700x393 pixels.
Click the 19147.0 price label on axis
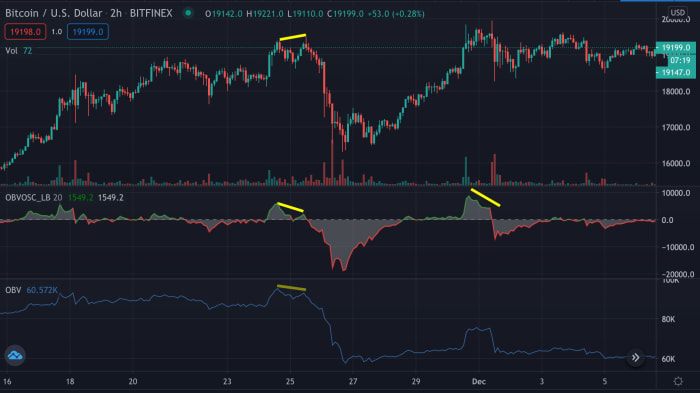coord(675,72)
